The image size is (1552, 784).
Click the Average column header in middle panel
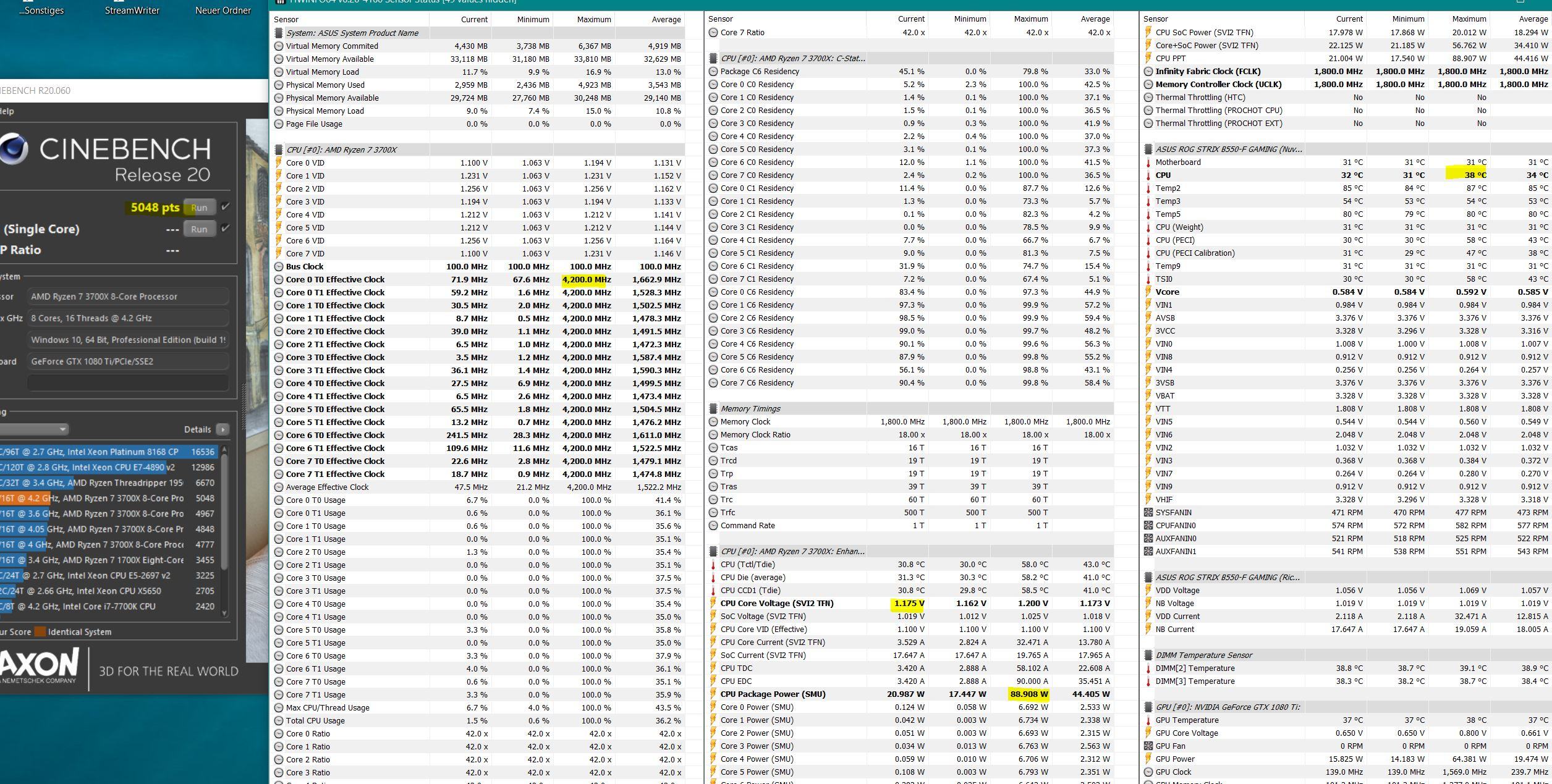click(1083, 19)
